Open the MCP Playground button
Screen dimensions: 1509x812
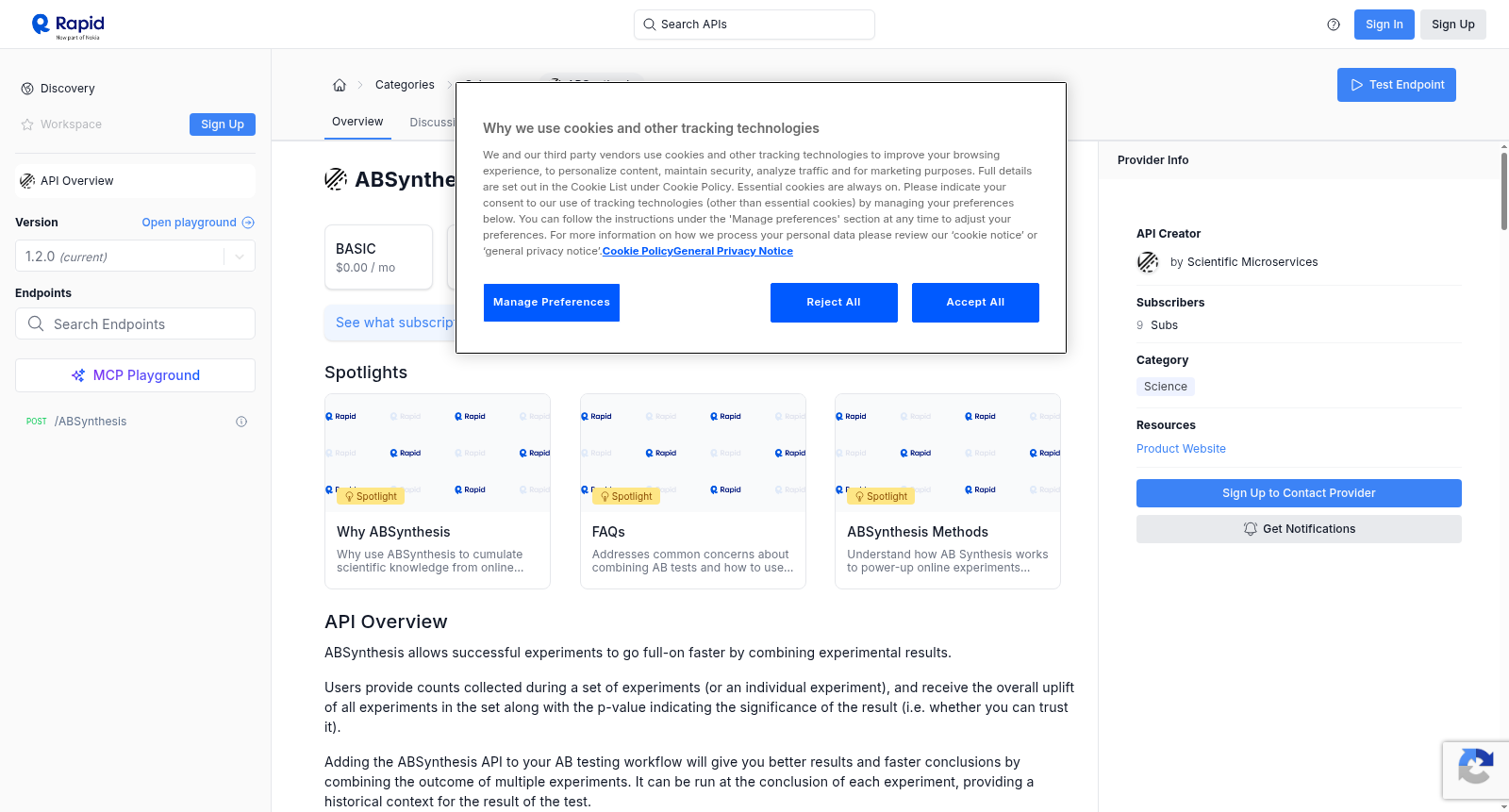click(x=135, y=375)
